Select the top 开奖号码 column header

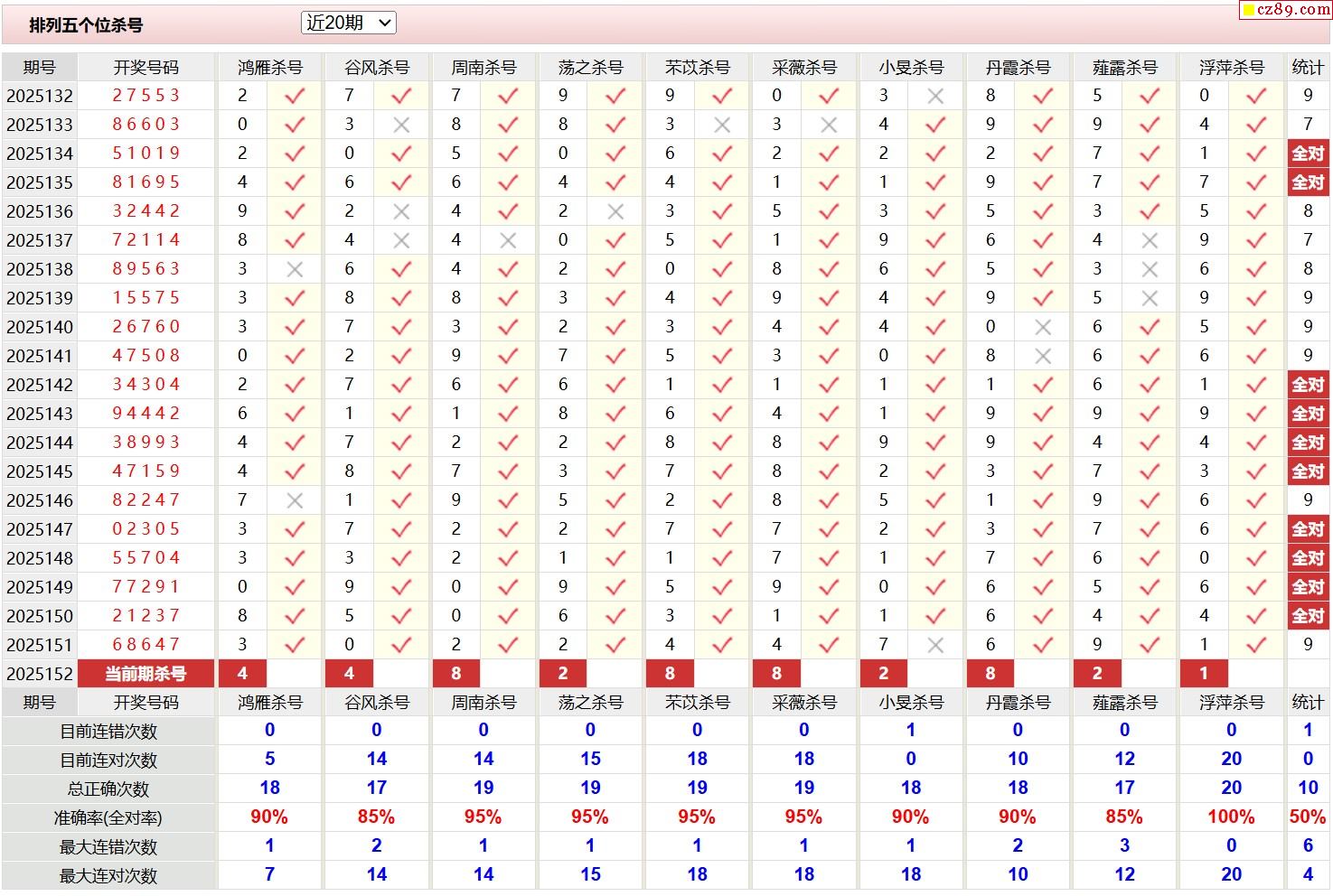click(x=146, y=68)
